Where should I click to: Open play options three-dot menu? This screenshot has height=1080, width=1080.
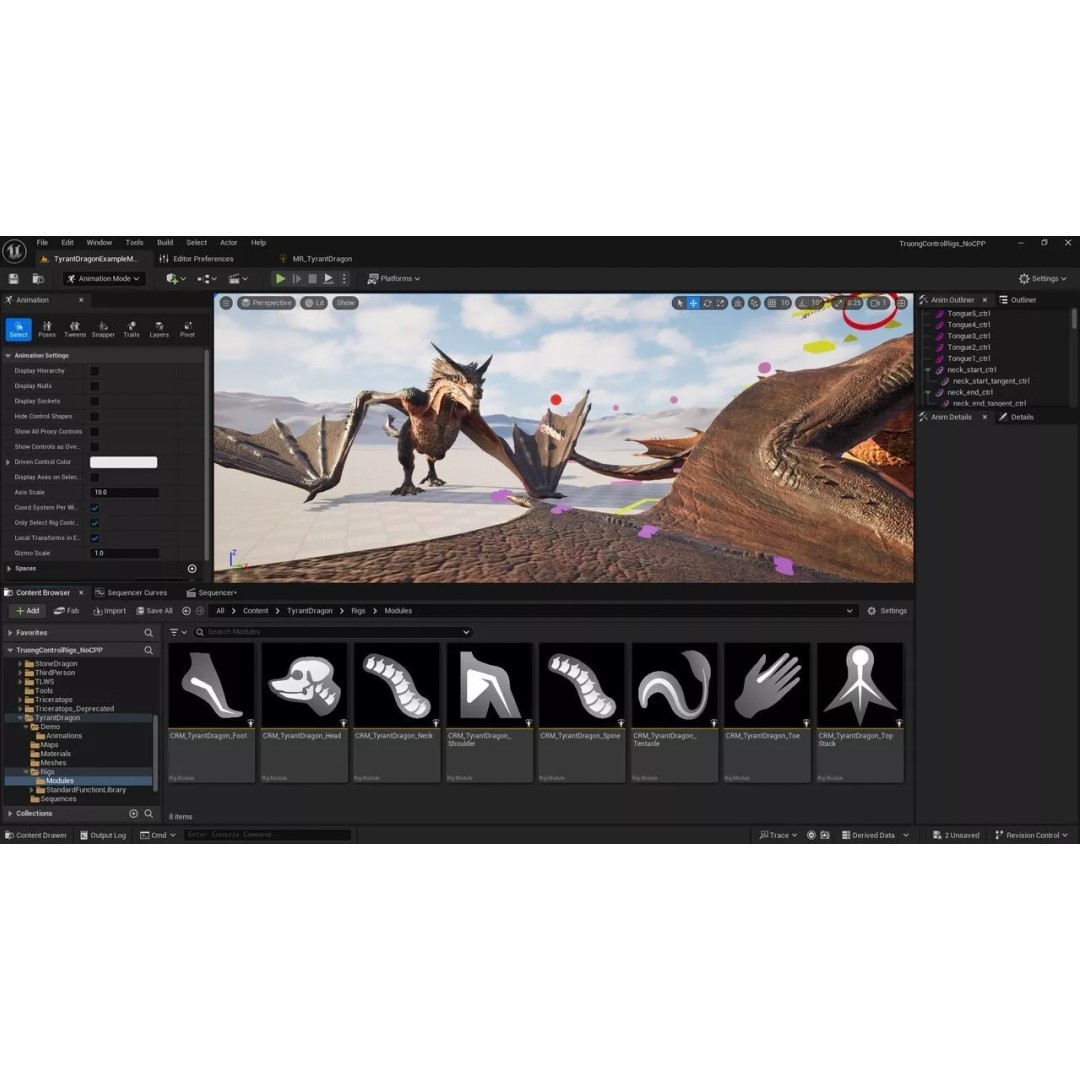[x=344, y=279]
